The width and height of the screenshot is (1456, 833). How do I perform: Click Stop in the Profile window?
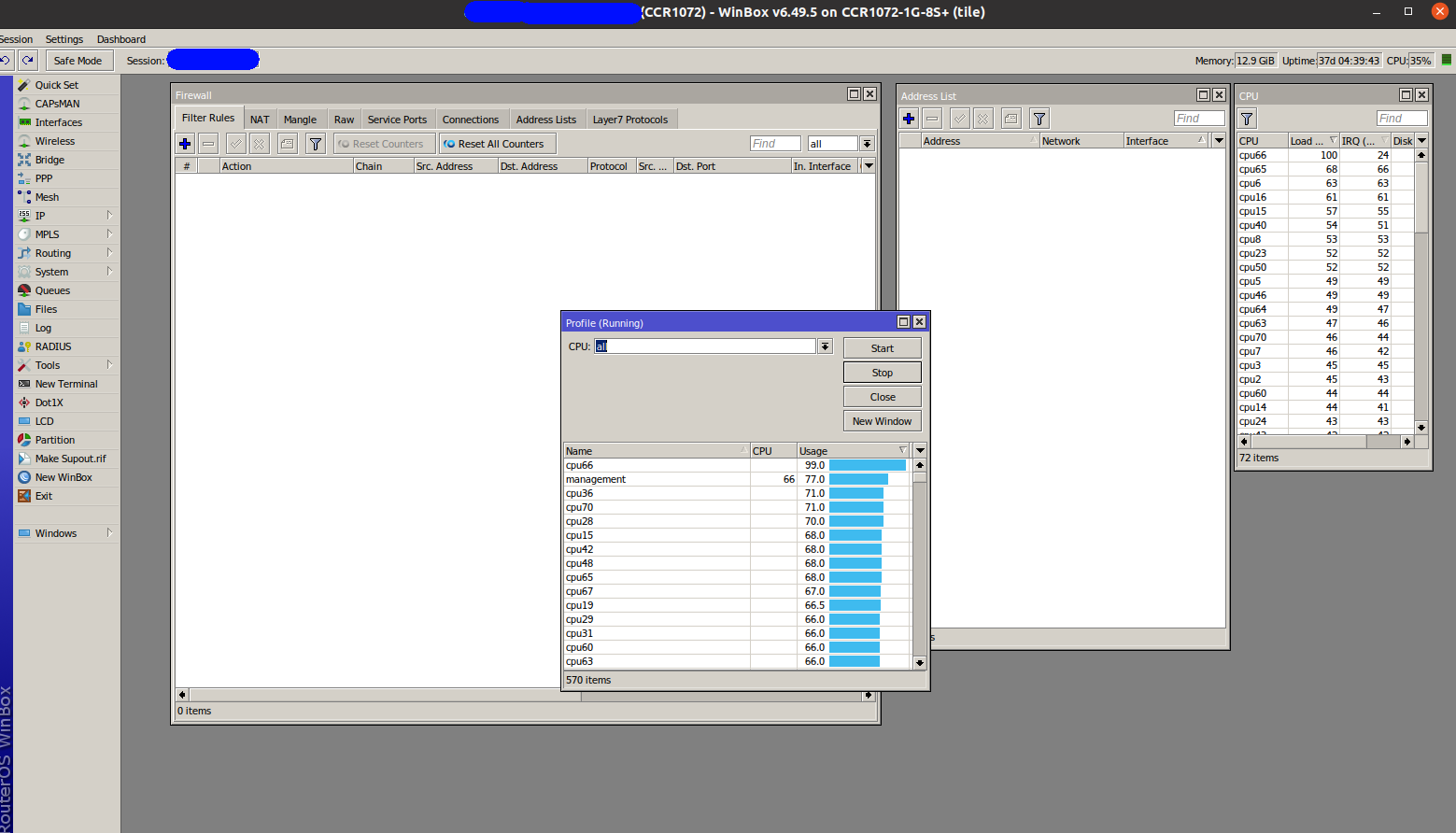coord(883,373)
